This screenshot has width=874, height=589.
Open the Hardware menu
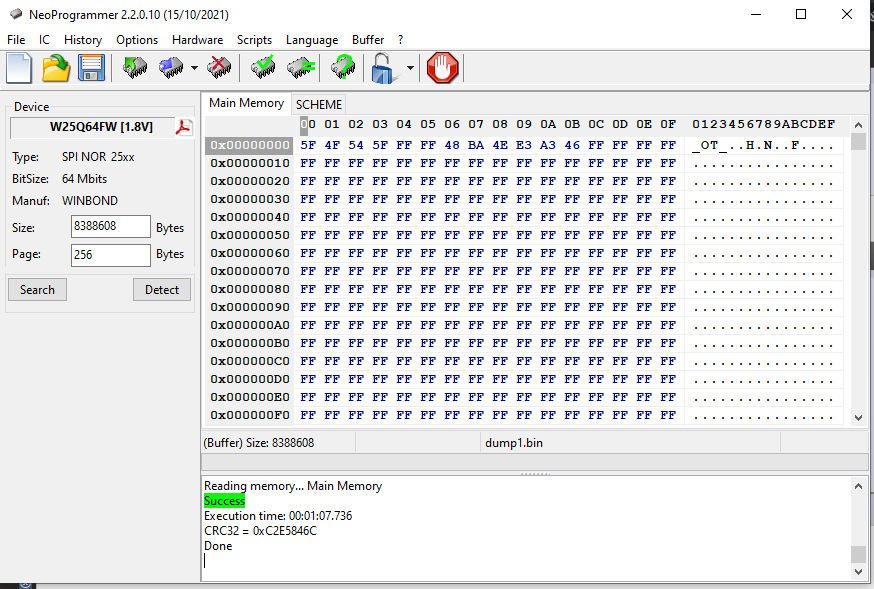pyautogui.click(x=197, y=40)
